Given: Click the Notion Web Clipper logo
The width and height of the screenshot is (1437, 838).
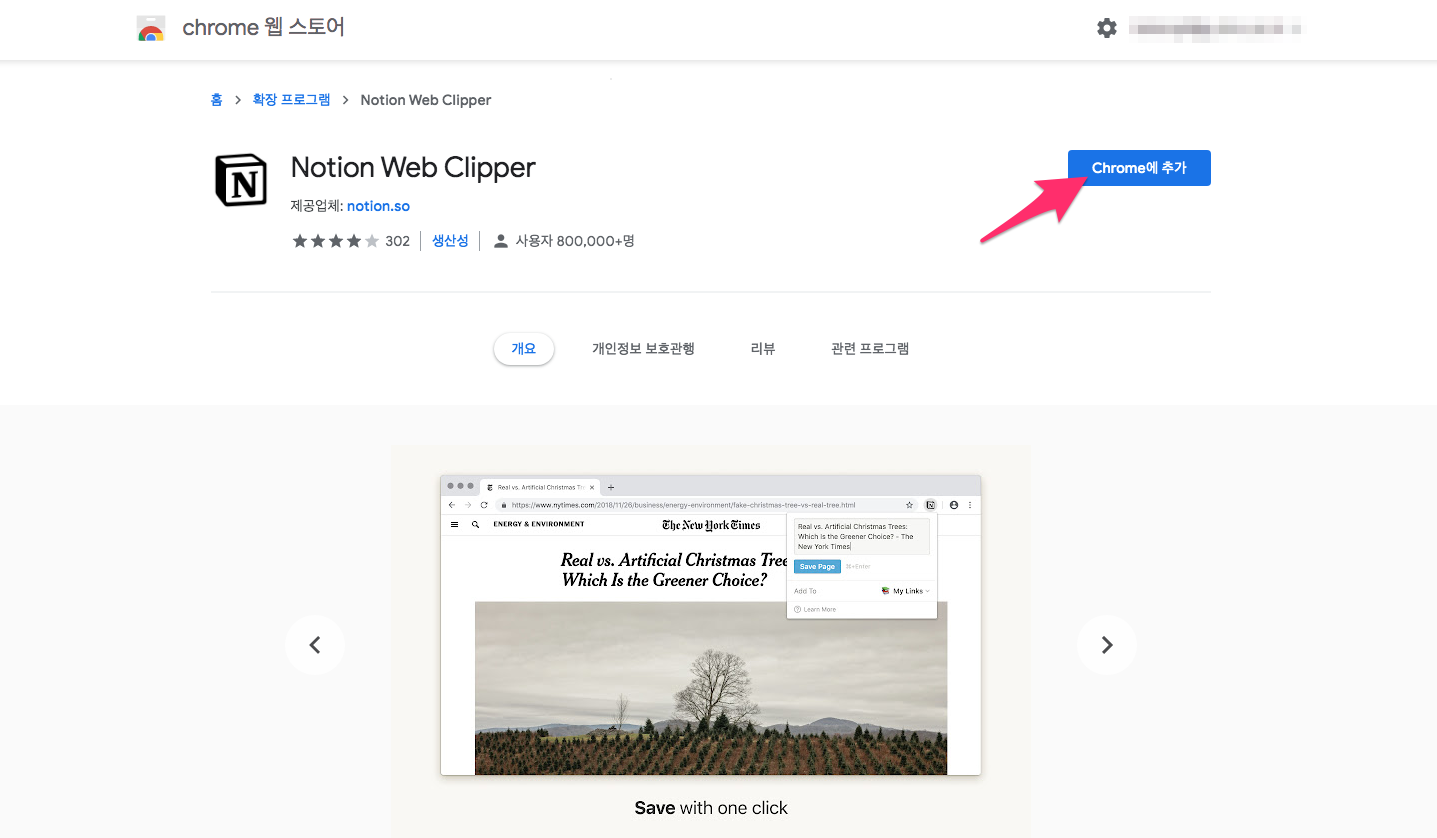Looking at the screenshot, I should pos(241,180).
